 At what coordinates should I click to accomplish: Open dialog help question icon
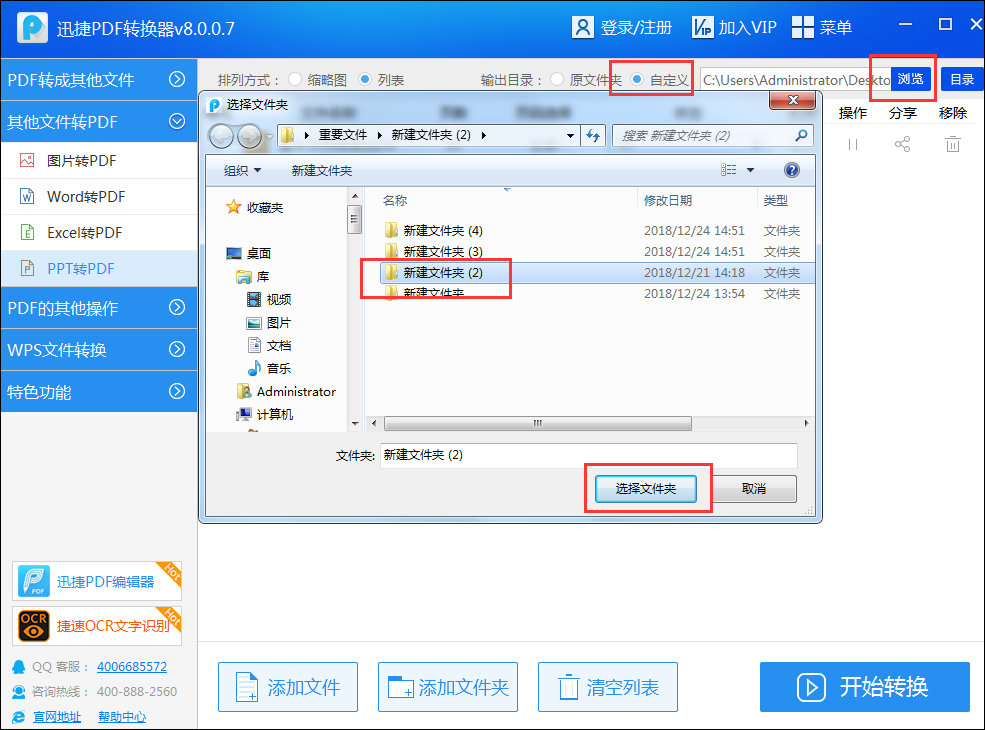[x=792, y=170]
